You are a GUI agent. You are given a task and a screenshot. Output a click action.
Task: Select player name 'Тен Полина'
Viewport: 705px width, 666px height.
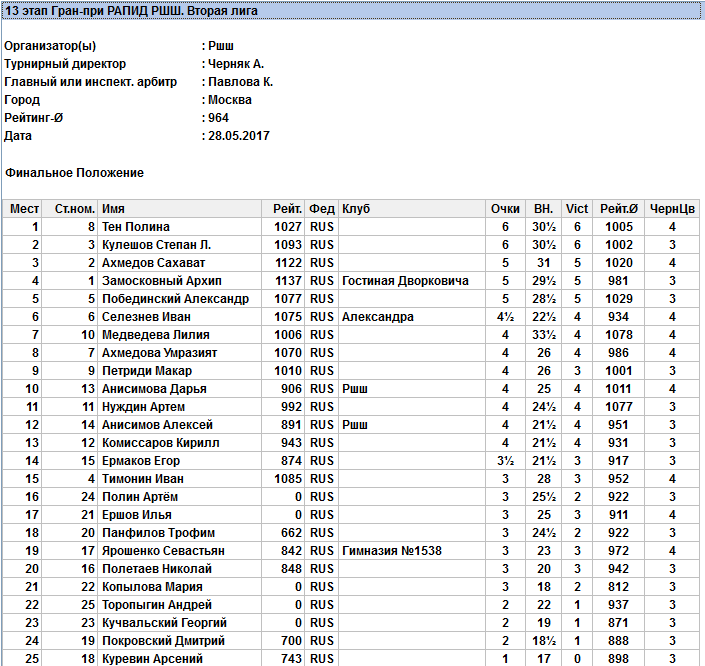pos(136,227)
